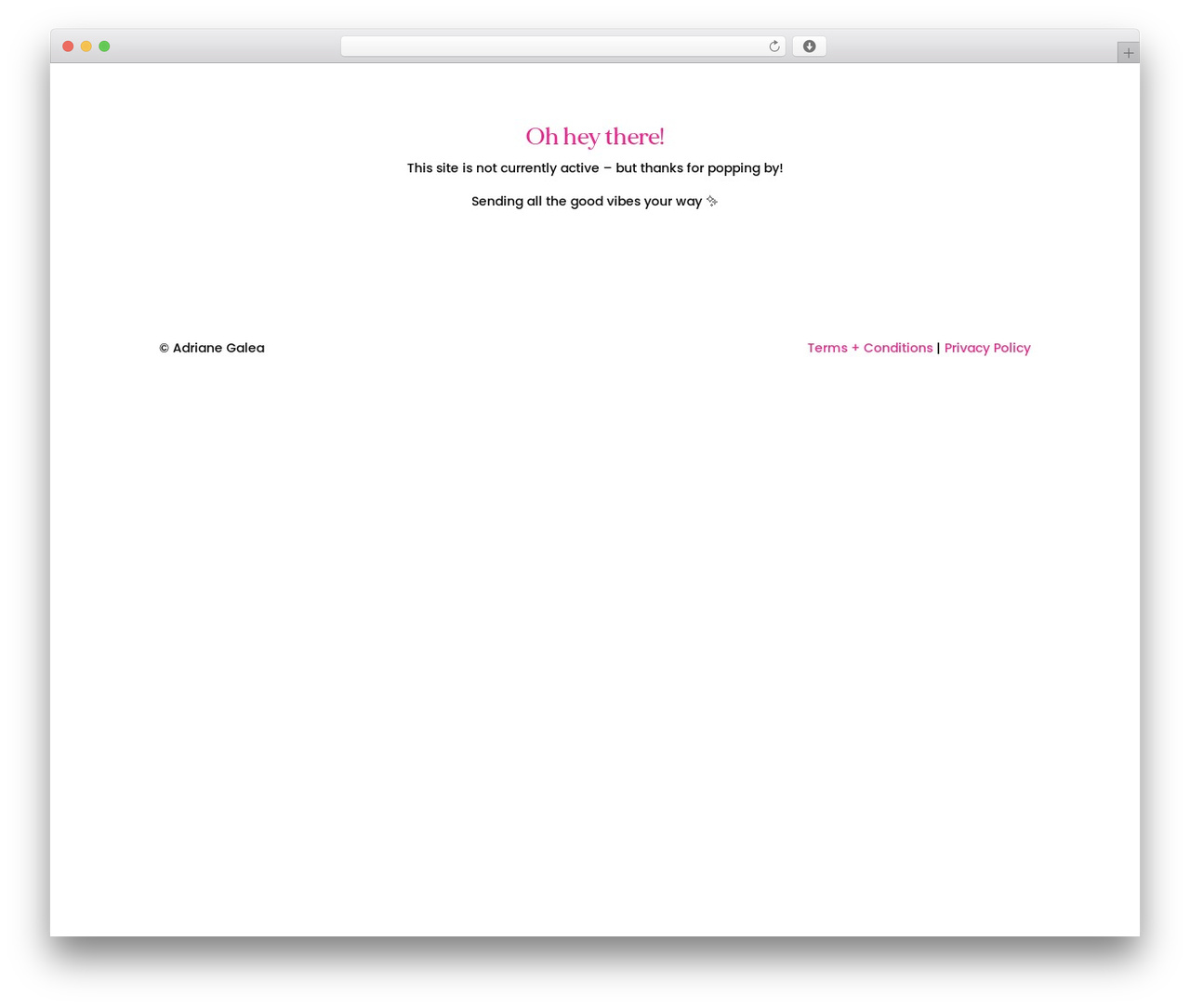Focus the browser address bar
Image resolution: width=1190 pixels, height=1008 pixels.
point(562,46)
